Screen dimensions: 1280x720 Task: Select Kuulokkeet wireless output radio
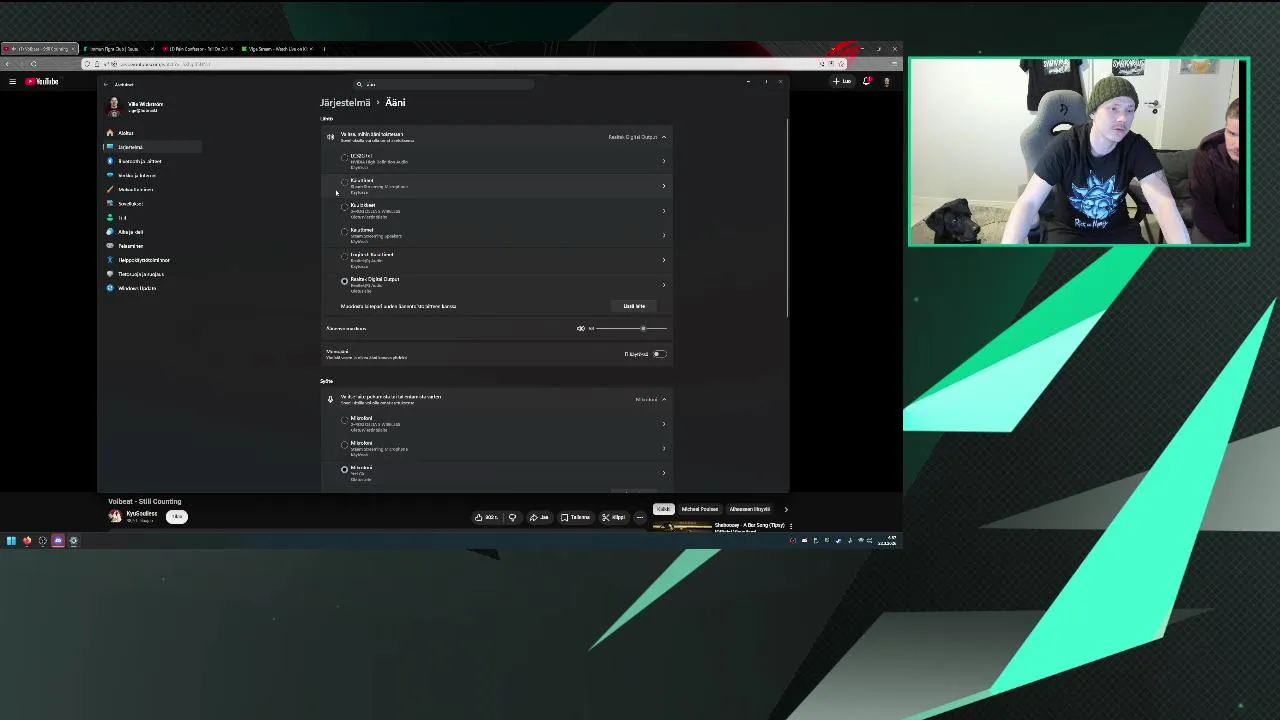(345, 207)
